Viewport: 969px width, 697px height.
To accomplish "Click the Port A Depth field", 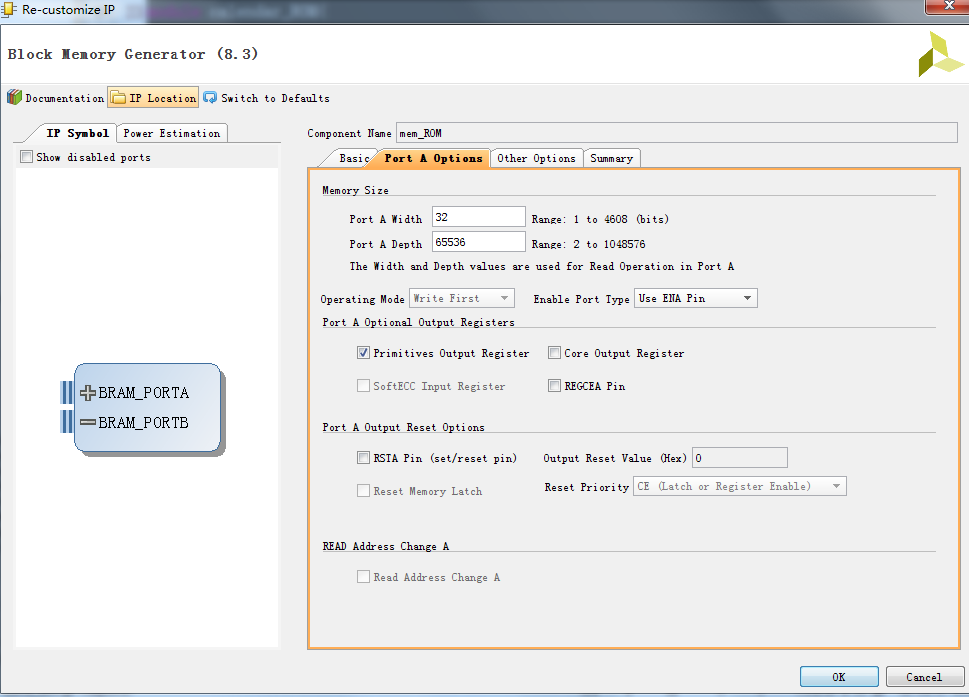I will click(x=479, y=242).
